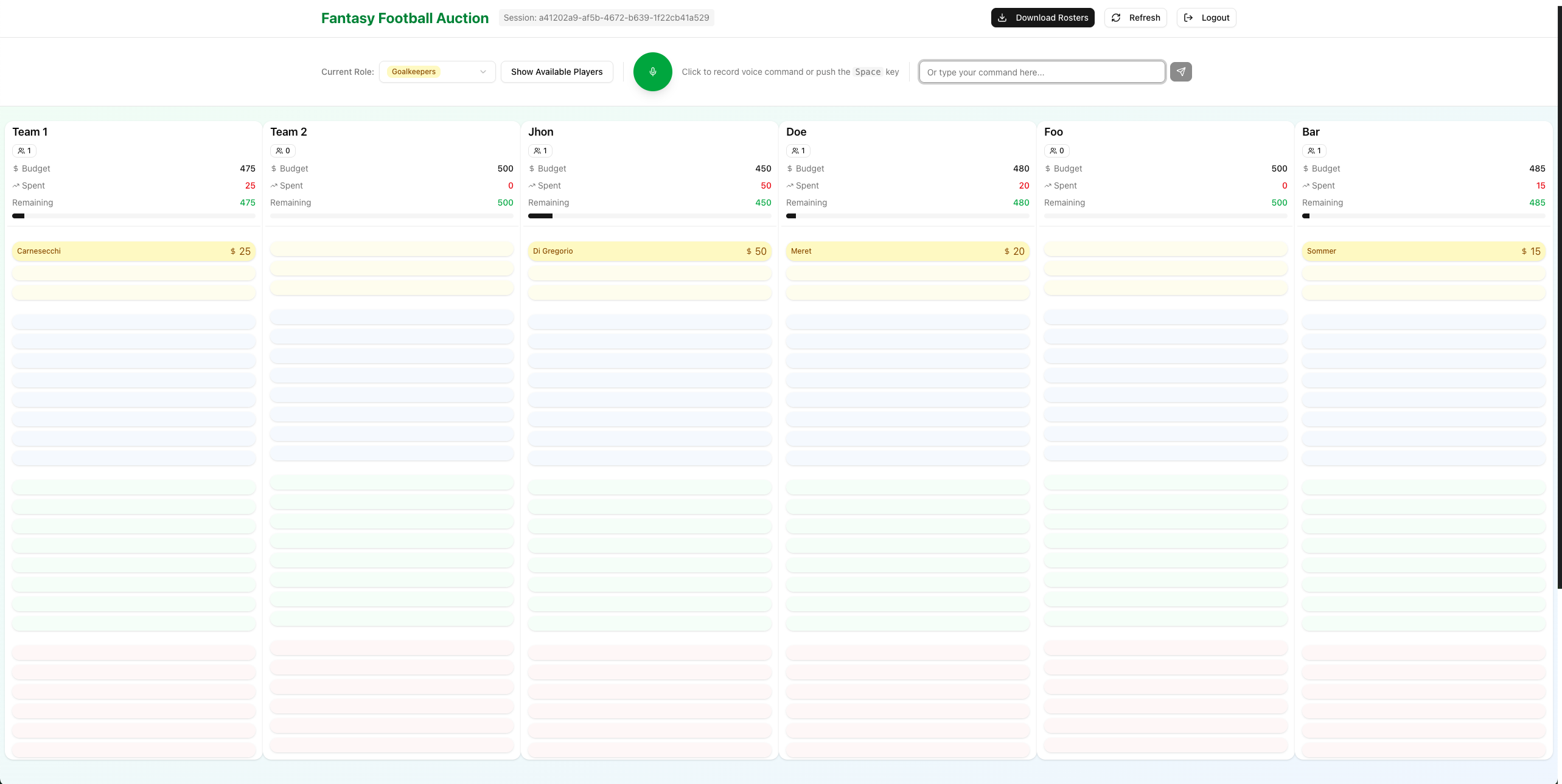The height and width of the screenshot is (784, 1562).
Task: Click the Spent trend icon on Doe's card
Action: click(789, 186)
